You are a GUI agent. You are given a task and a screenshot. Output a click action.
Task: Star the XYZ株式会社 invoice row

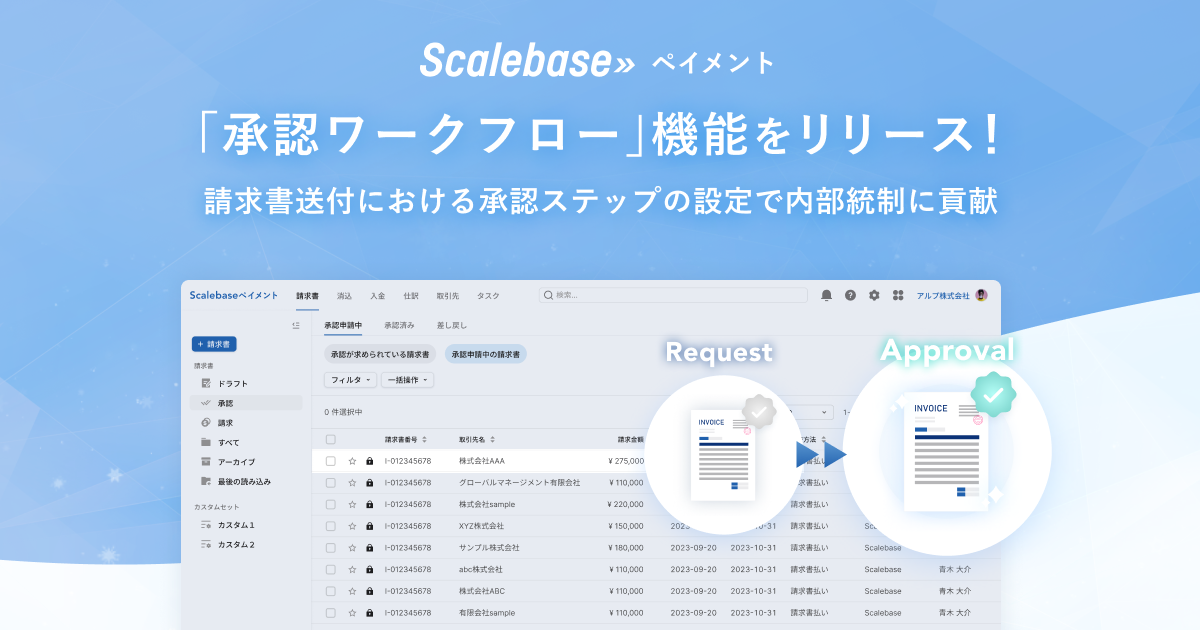tap(352, 526)
